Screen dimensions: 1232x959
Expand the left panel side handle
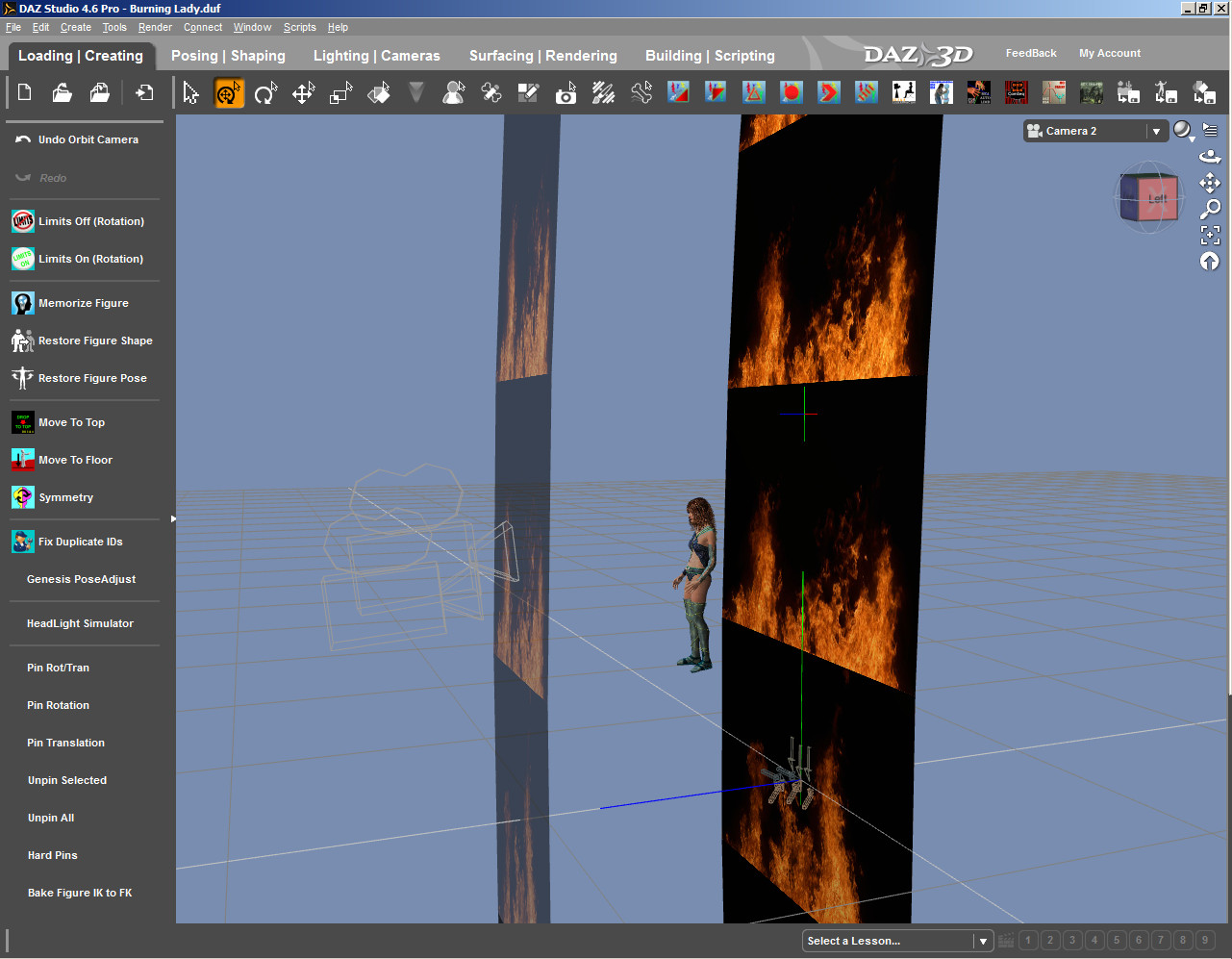coord(173,518)
